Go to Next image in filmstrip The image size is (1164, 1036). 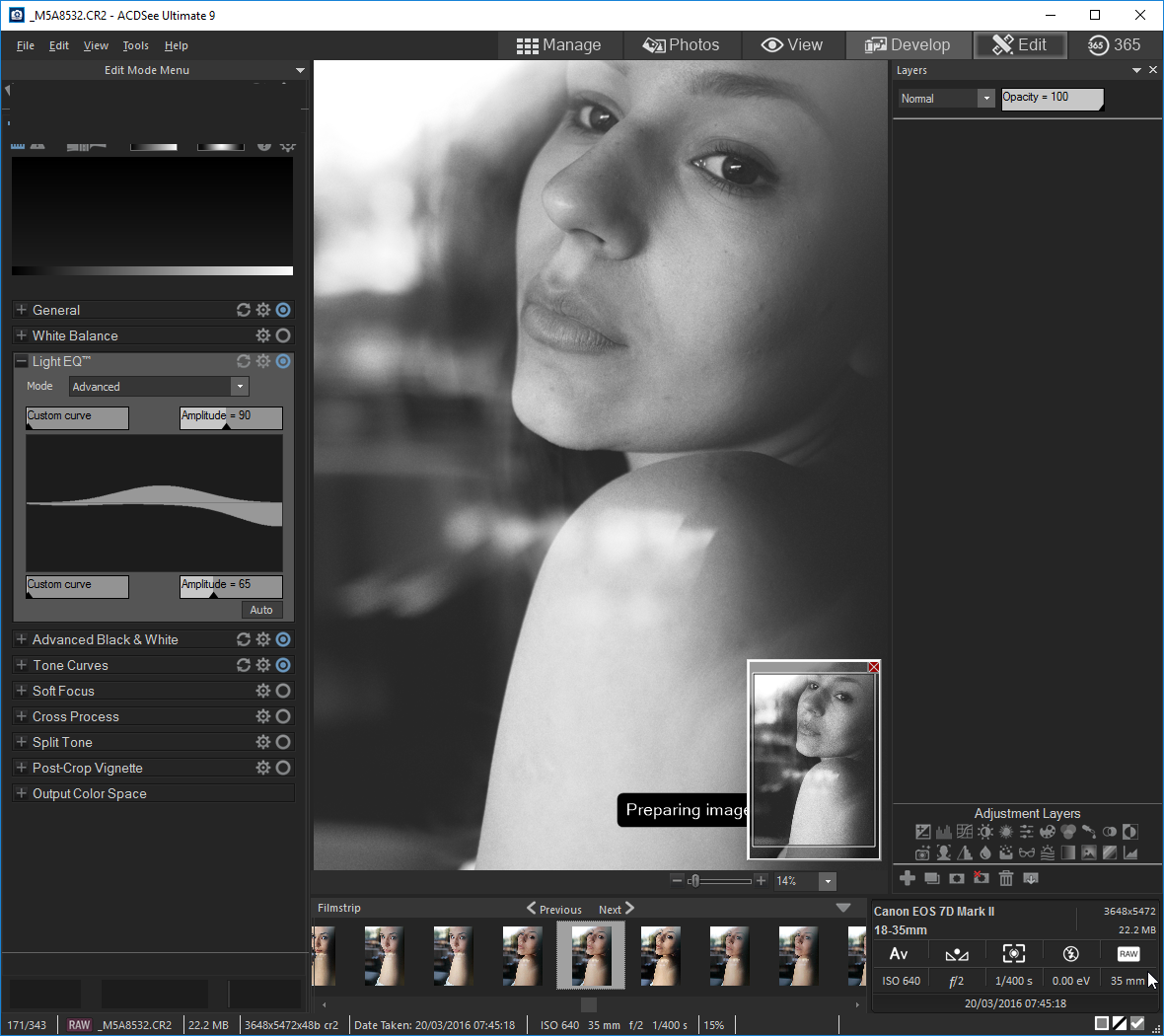[x=617, y=909]
